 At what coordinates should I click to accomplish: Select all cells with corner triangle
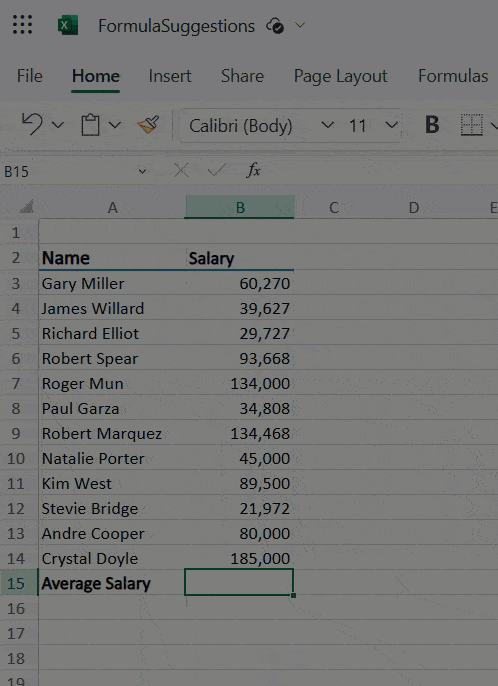click(26, 206)
